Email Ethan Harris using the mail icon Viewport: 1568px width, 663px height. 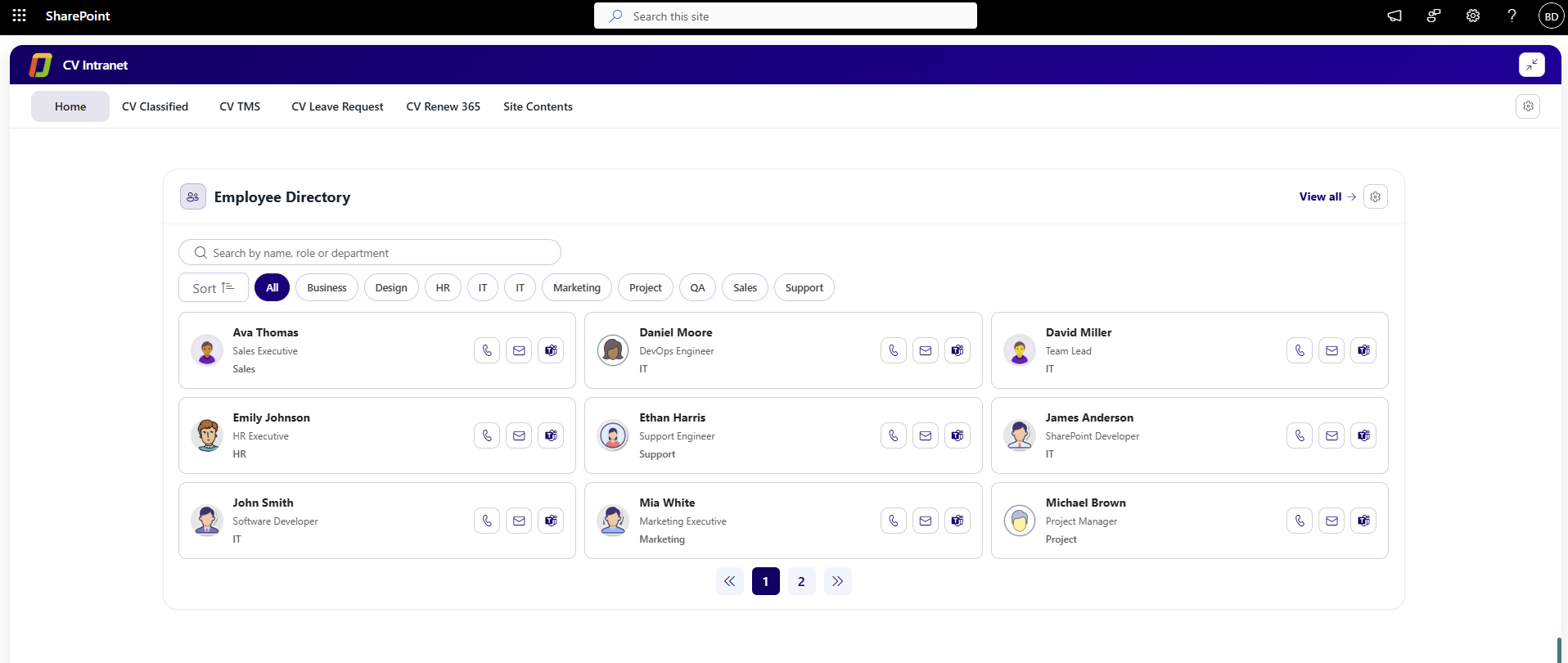coord(926,435)
